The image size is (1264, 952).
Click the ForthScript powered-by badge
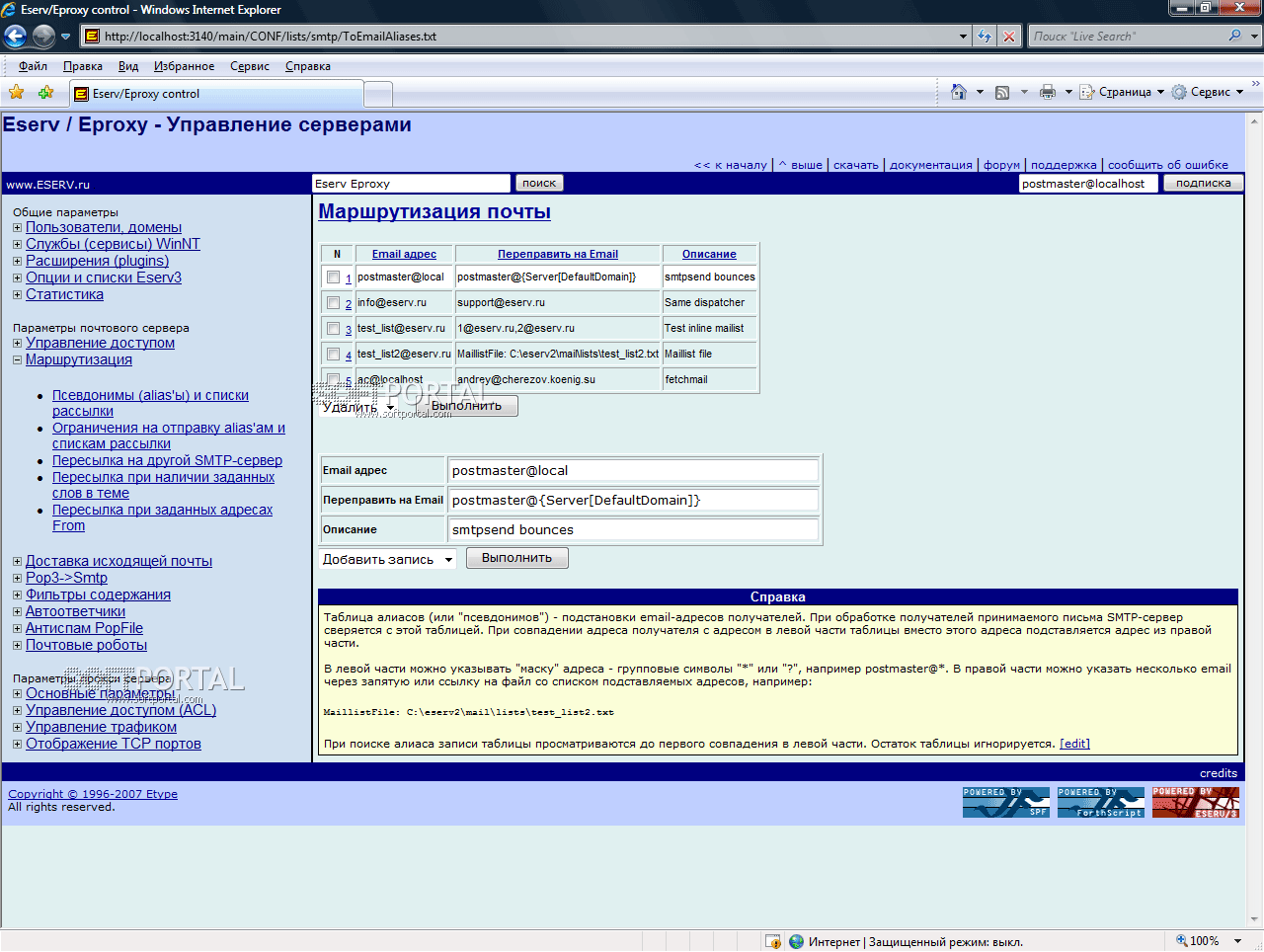click(1101, 802)
